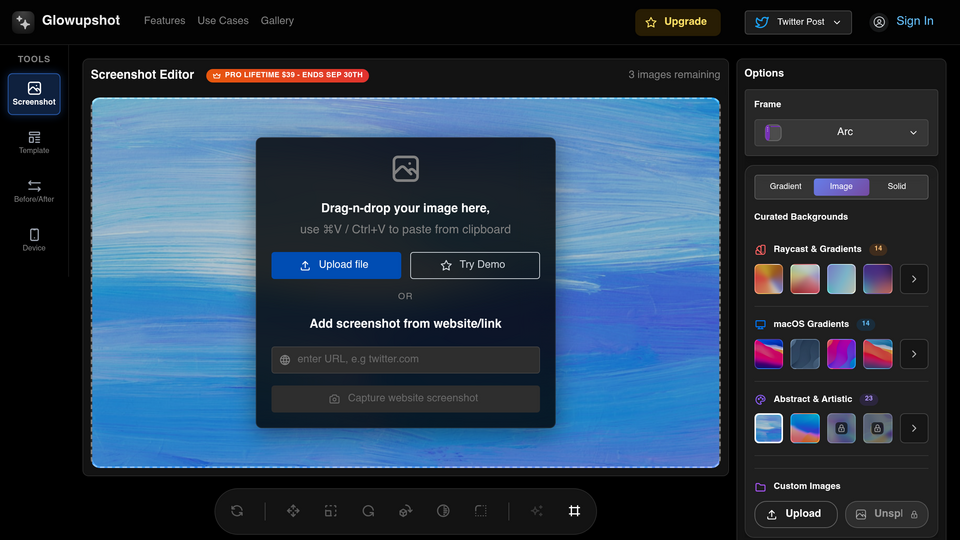Select fourth purple Raycast gradient swatch
This screenshot has height=540, width=960.
(x=877, y=279)
